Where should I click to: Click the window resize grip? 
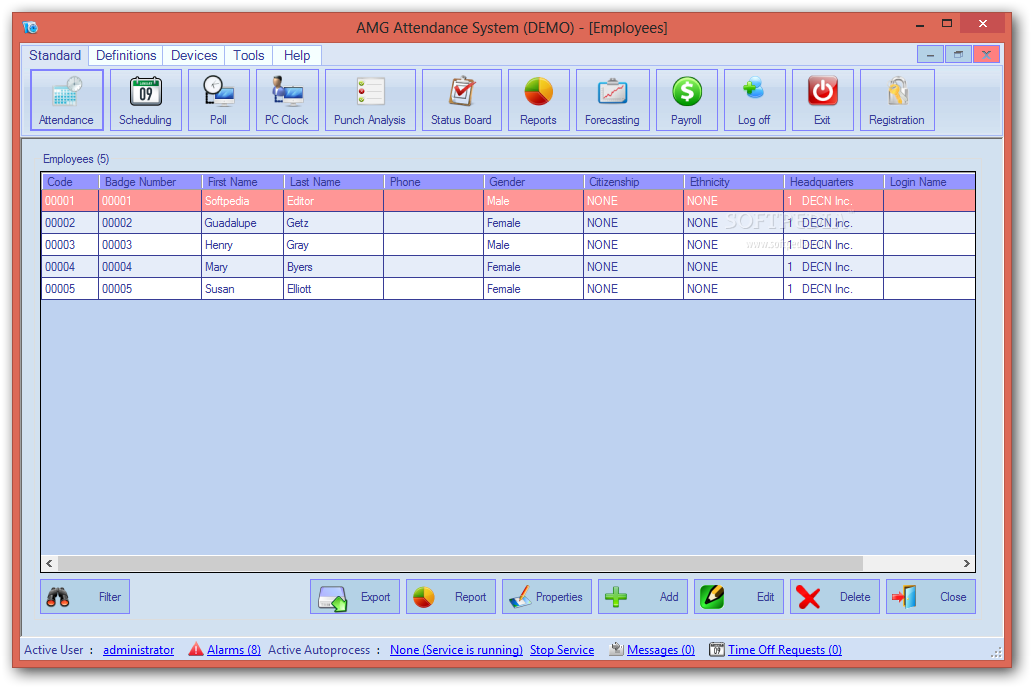coord(996,652)
